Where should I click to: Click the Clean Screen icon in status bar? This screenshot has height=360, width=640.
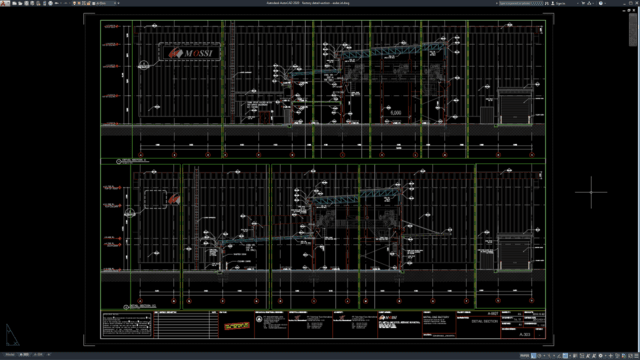click(630, 356)
